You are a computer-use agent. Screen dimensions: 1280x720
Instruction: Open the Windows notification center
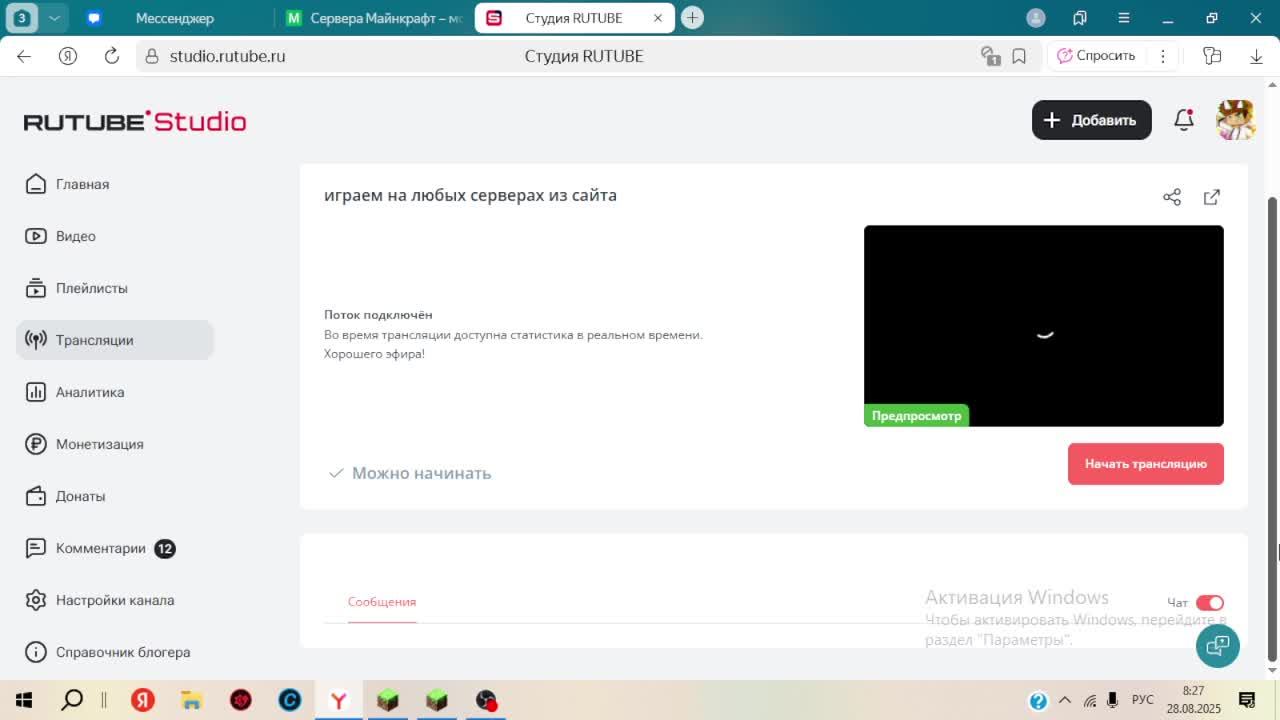click(1247, 700)
